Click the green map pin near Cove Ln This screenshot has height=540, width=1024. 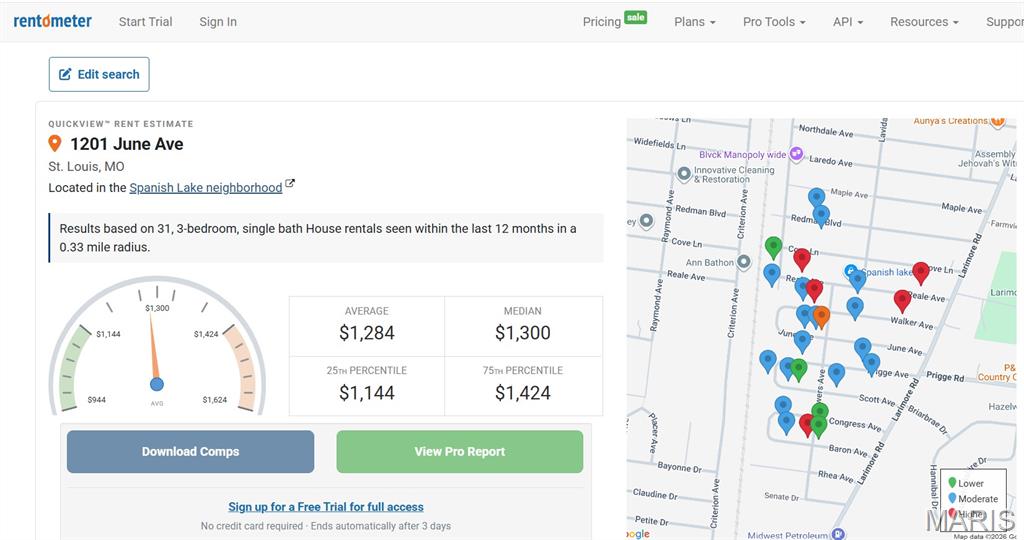(773, 247)
